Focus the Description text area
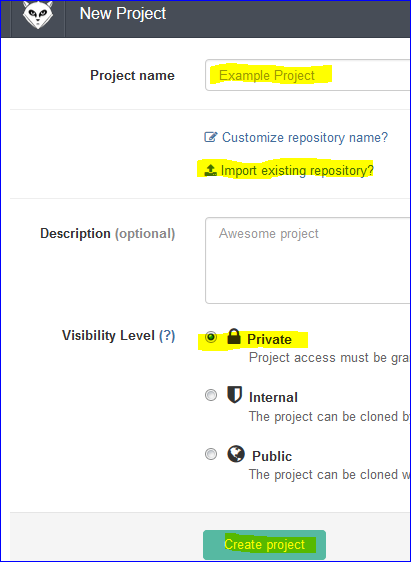This screenshot has height=562, width=411. click(308, 260)
